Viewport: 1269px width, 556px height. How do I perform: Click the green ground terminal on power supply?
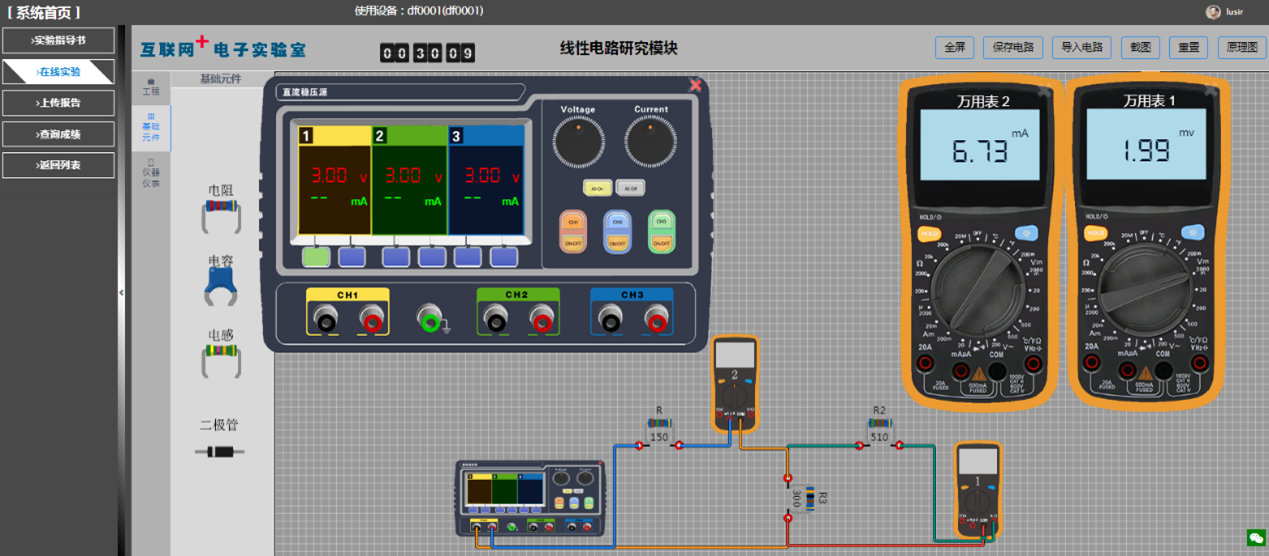pyautogui.click(x=430, y=320)
